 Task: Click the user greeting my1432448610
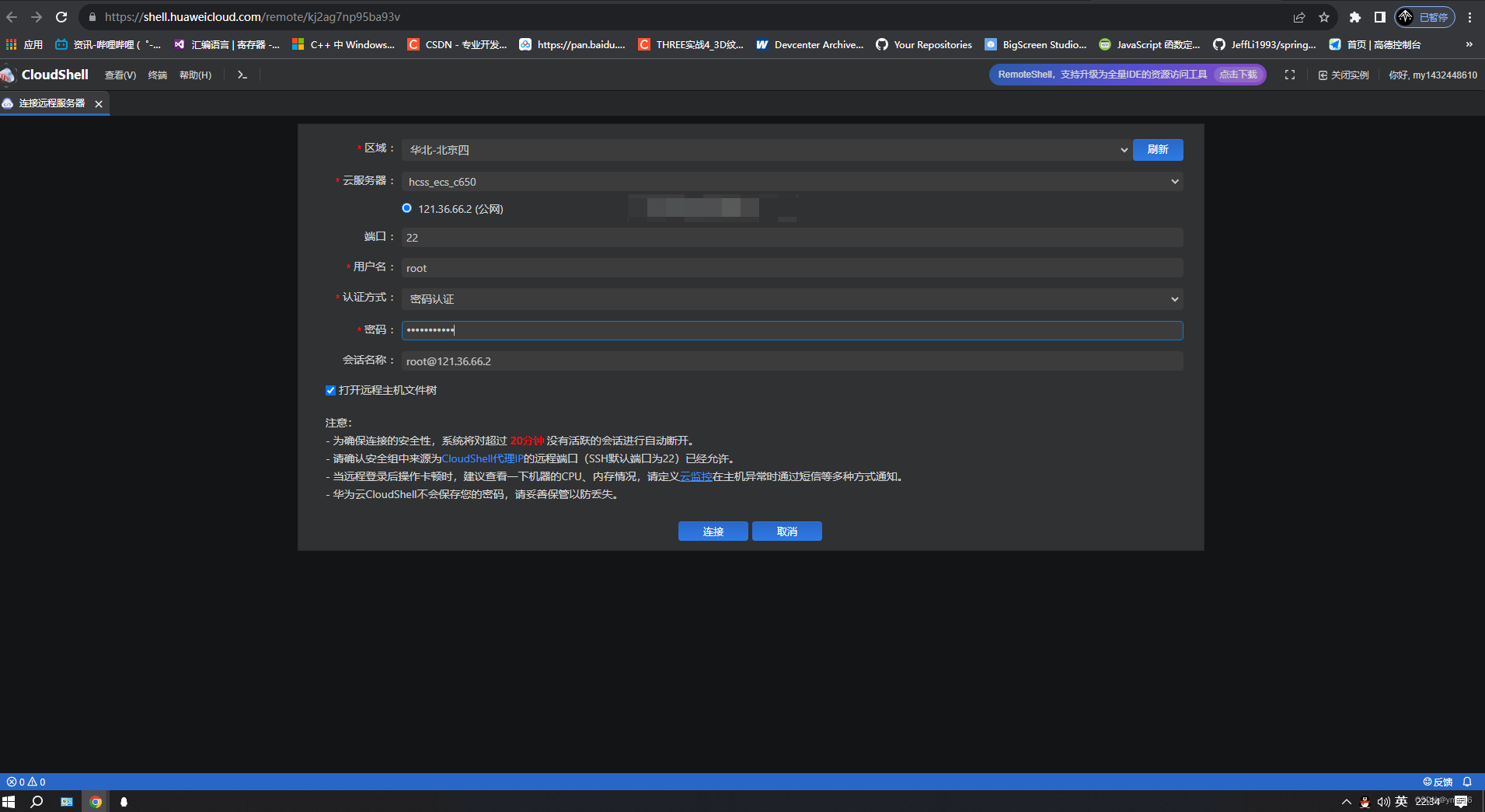1433,75
